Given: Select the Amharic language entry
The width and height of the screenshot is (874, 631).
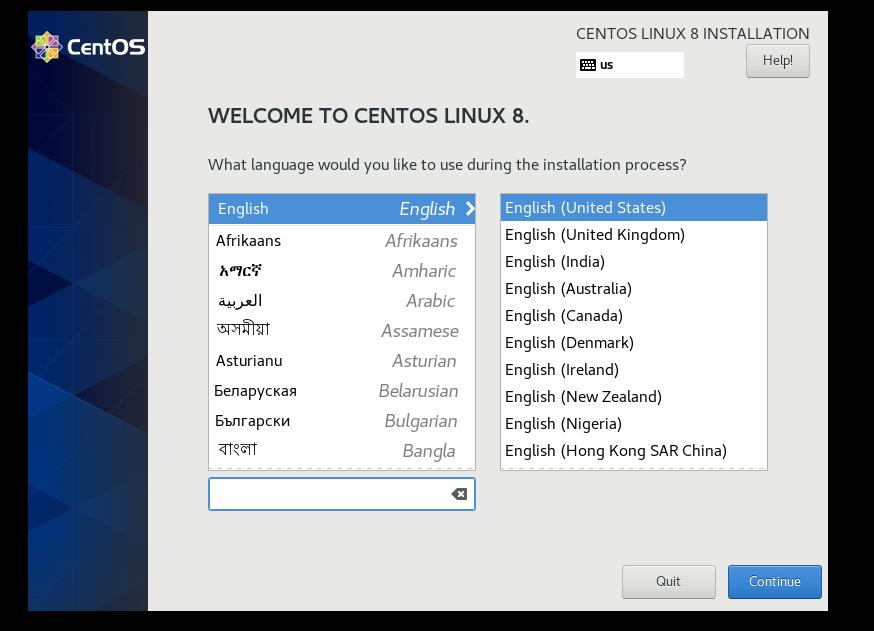Looking at the screenshot, I should [300, 270].
